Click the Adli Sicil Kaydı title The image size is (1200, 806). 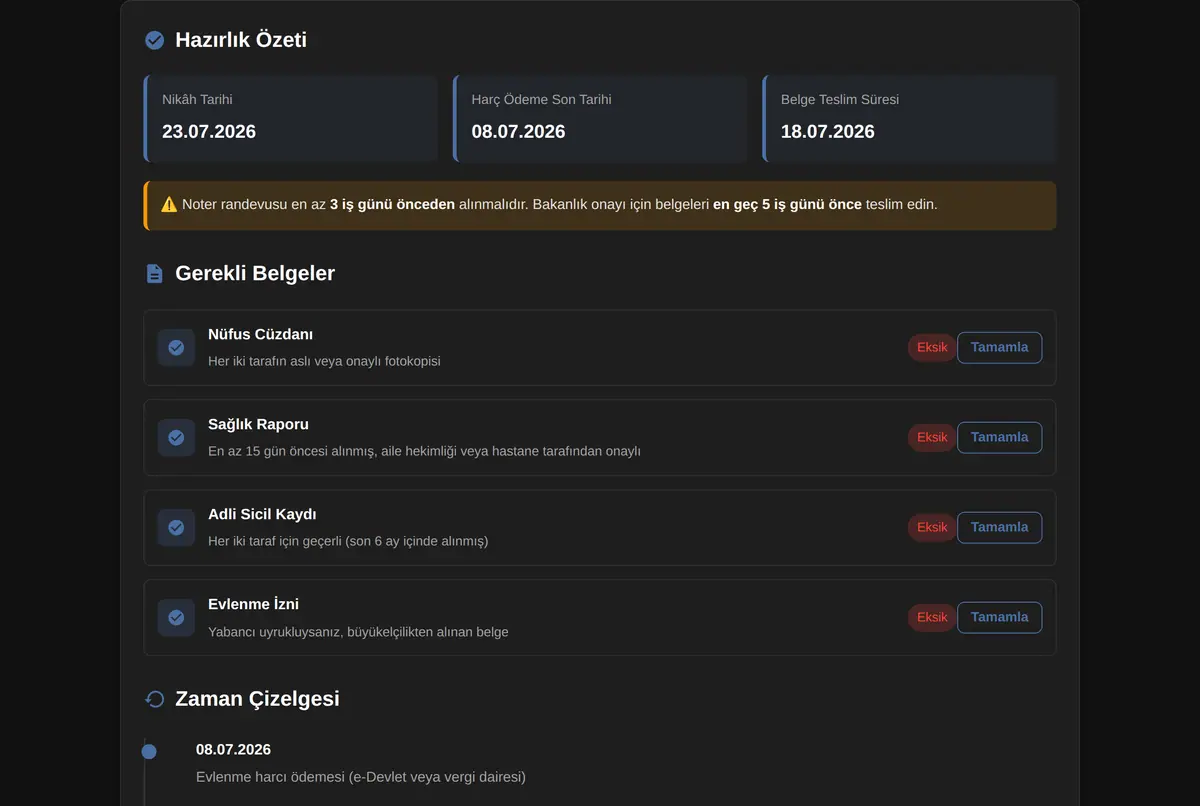coord(262,514)
